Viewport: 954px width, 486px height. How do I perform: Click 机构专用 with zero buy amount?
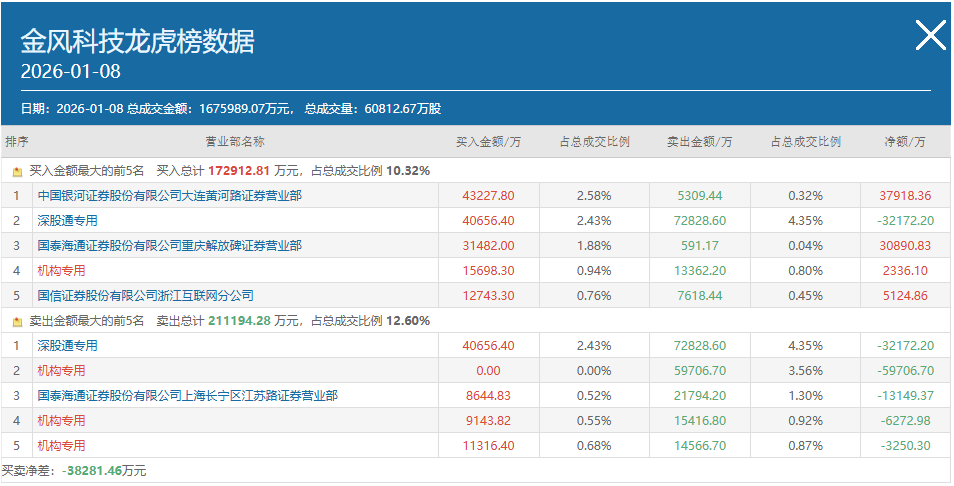[61, 370]
